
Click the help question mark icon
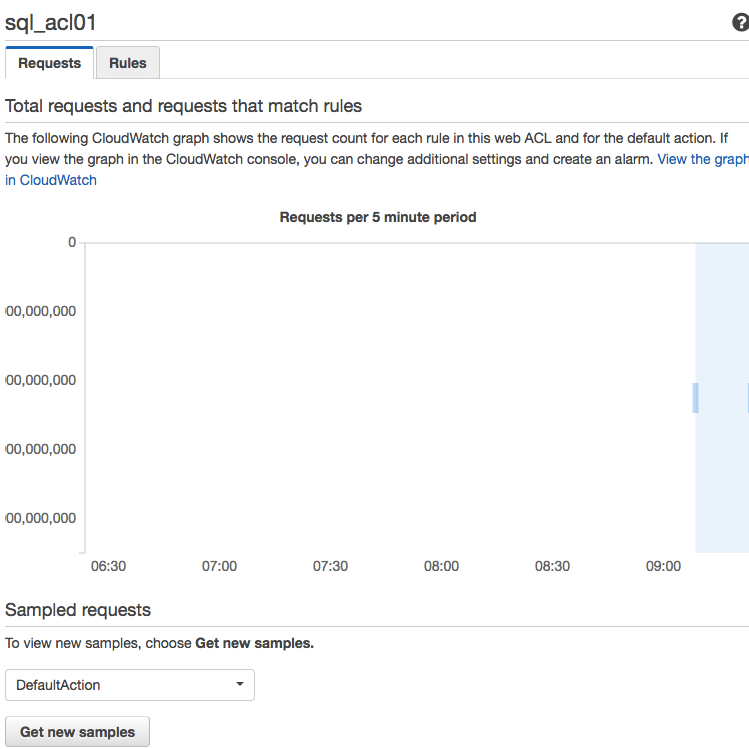(740, 23)
